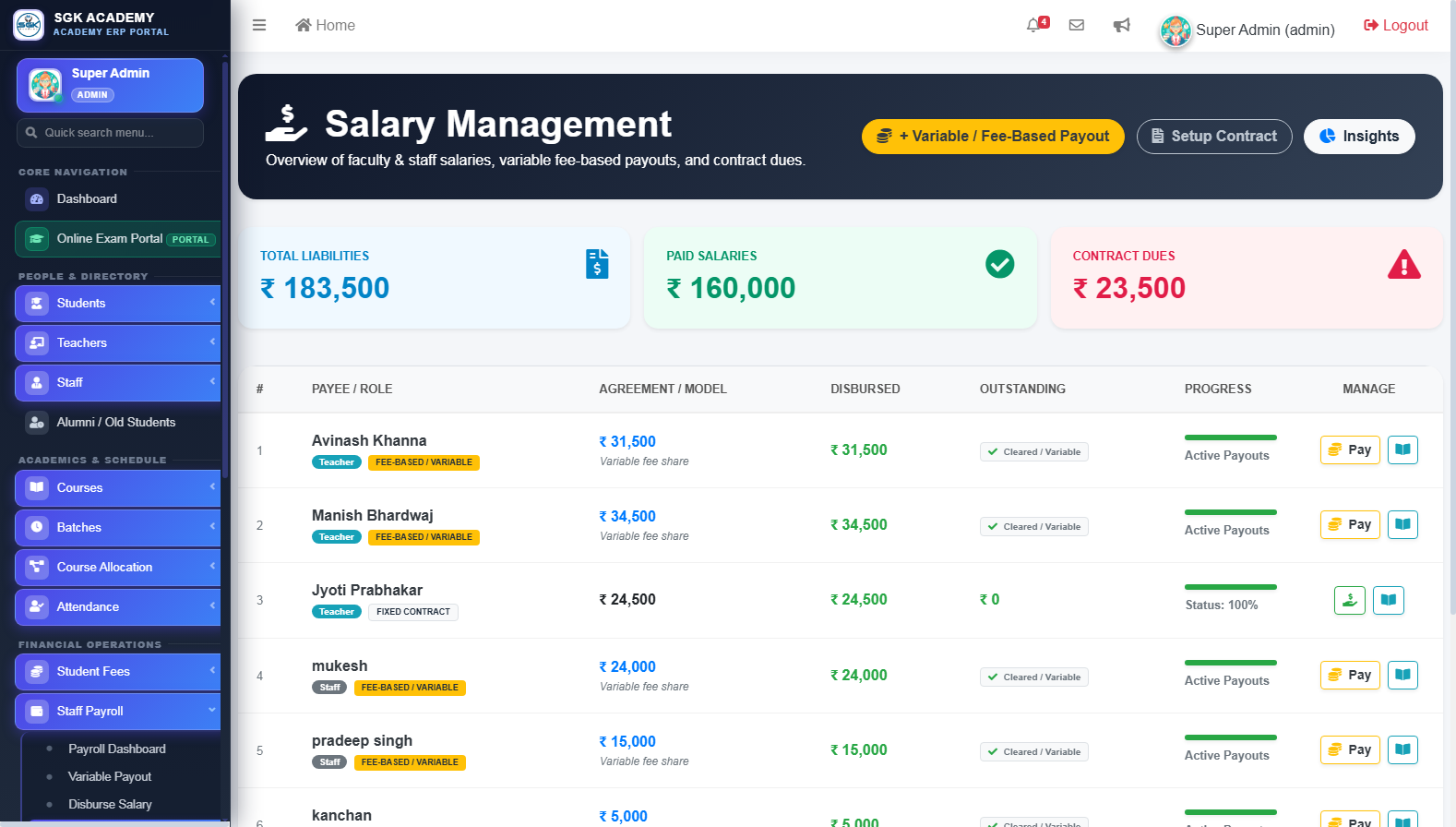Image resolution: width=1456 pixels, height=827 pixels.
Task: Open ledger book icon for mukesh
Action: (1402, 675)
